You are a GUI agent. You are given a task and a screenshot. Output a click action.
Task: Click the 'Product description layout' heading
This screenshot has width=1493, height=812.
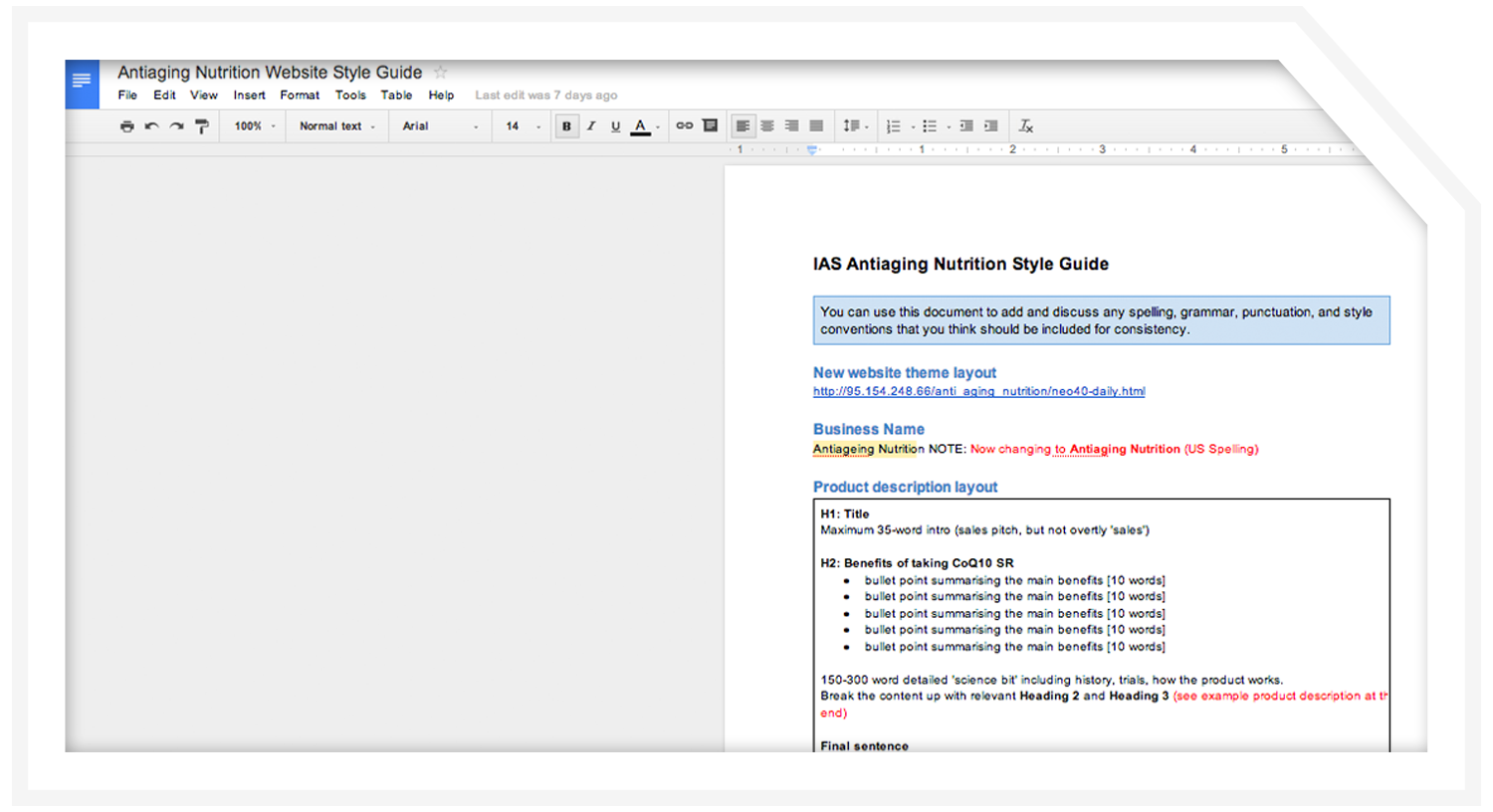tap(905, 487)
